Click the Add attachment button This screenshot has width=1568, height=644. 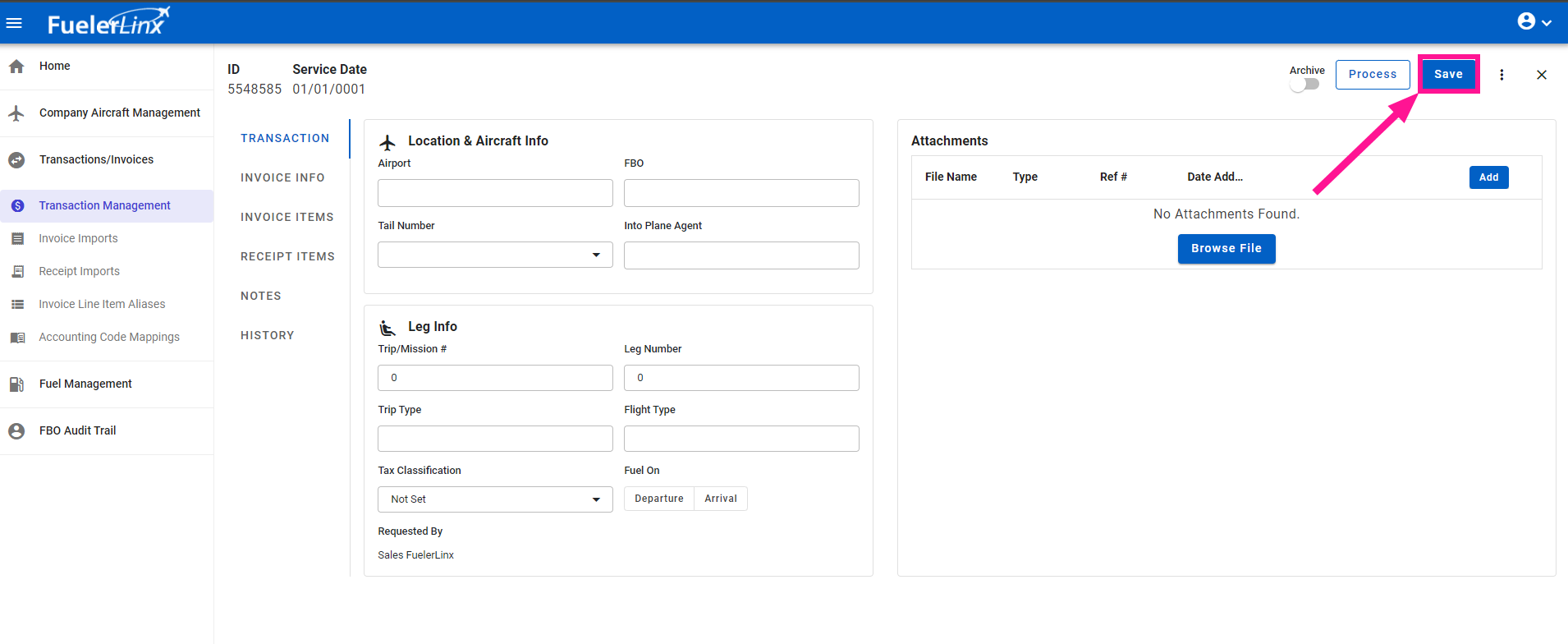[1488, 177]
